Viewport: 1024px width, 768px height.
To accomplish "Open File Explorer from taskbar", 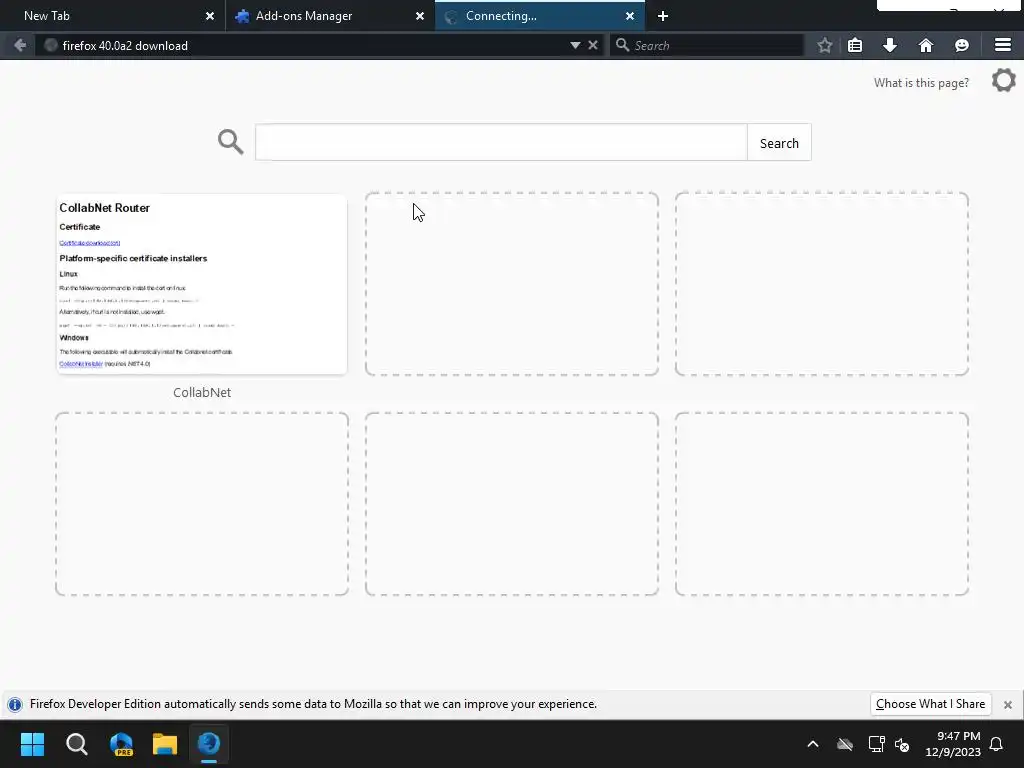I will pos(165,744).
